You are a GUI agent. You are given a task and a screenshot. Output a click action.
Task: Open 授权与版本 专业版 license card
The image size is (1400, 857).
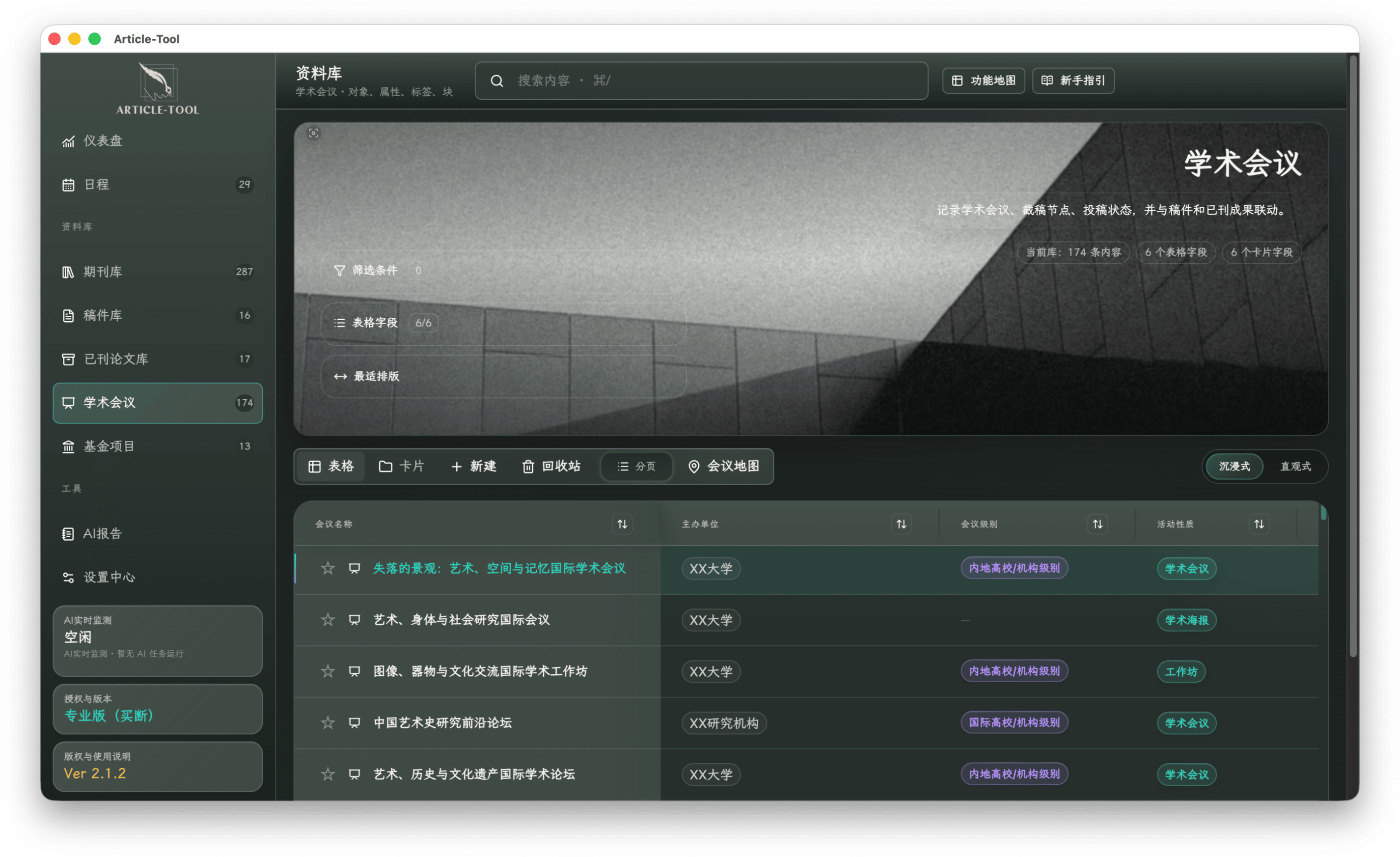158,709
